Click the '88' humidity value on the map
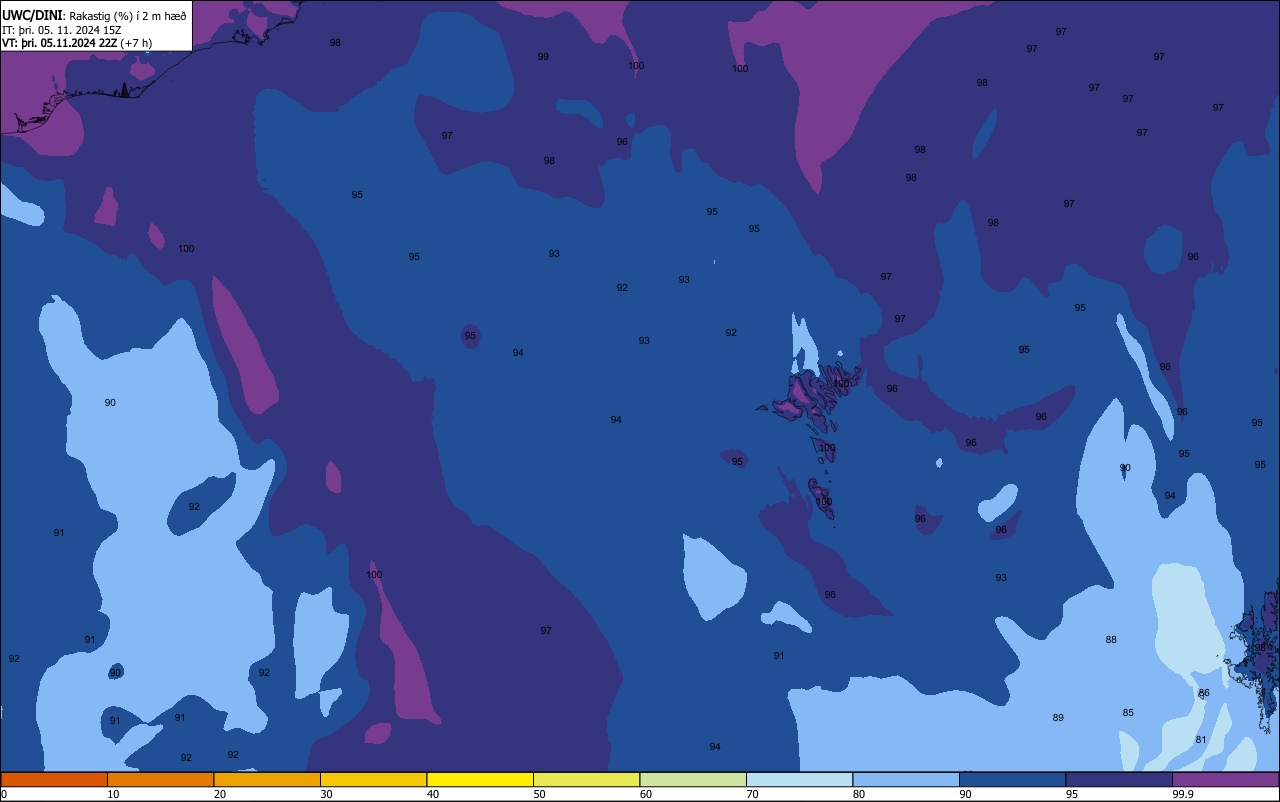This screenshot has width=1280, height=802. pos(1111,640)
